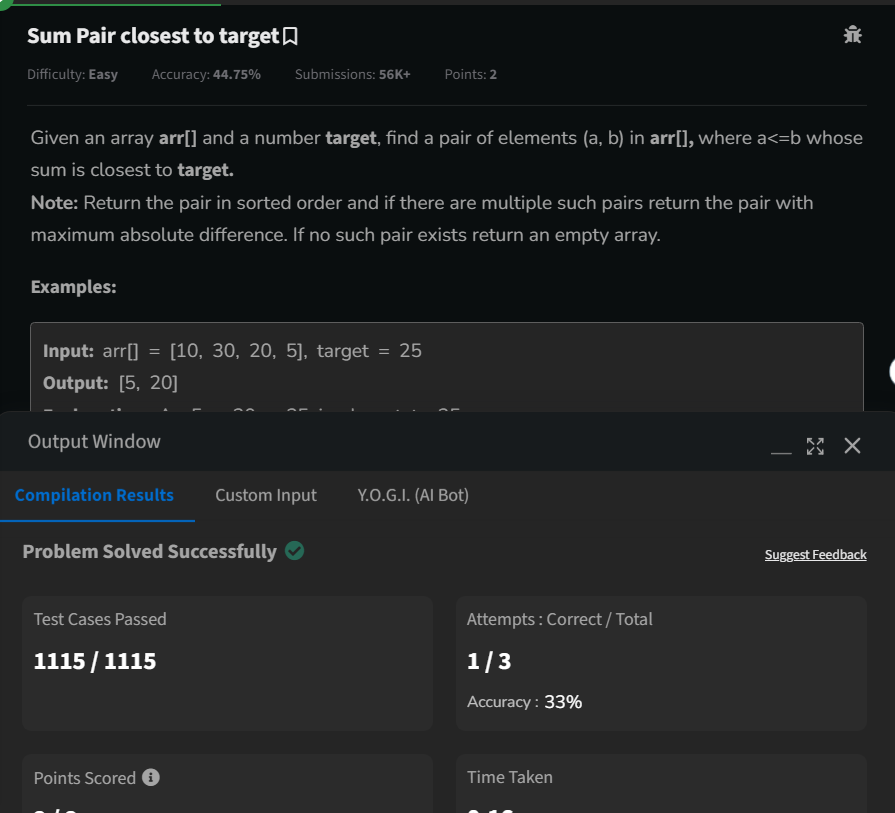Expand the Output Window to fullscreen
This screenshot has width=895, height=813.
click(x=815, y=447)
